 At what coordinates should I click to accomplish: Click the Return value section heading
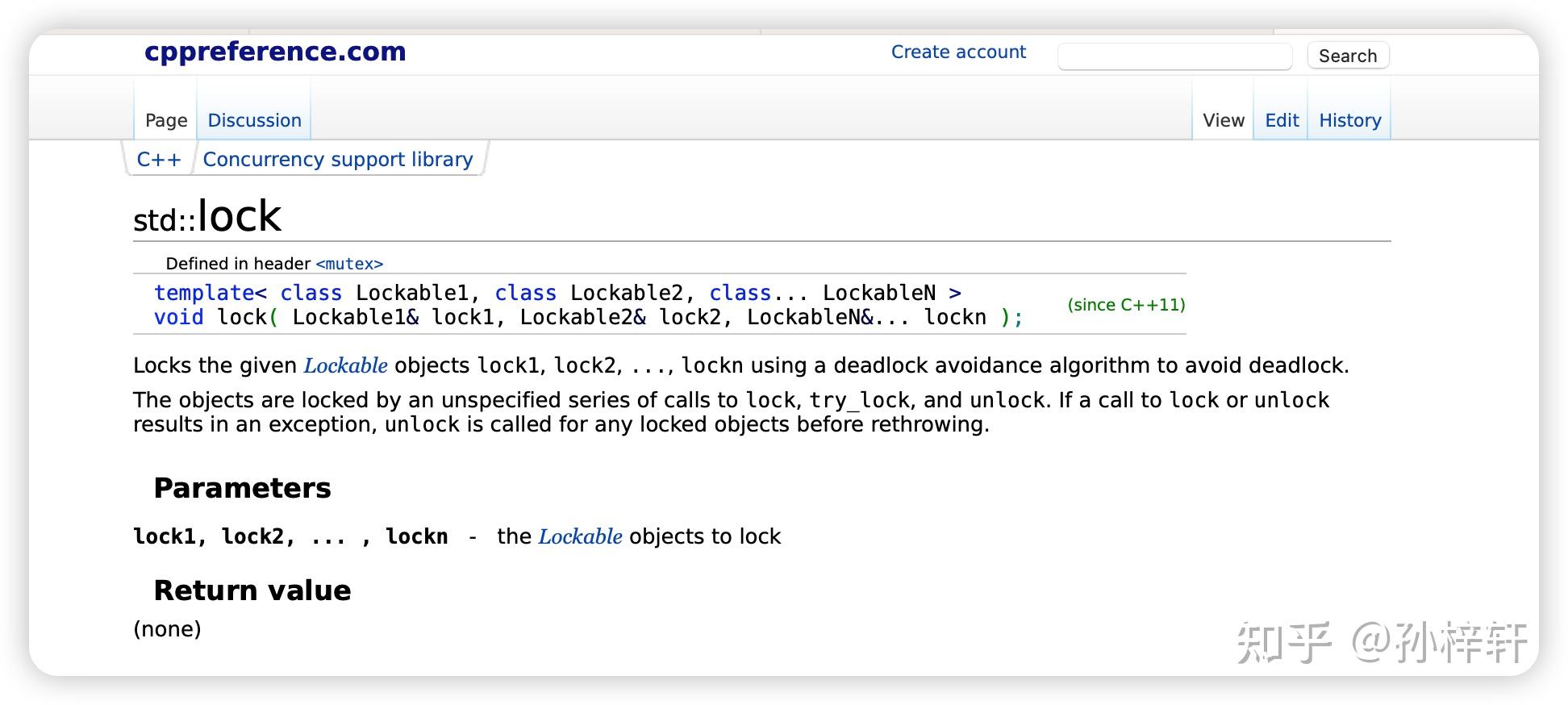point(252,591)
